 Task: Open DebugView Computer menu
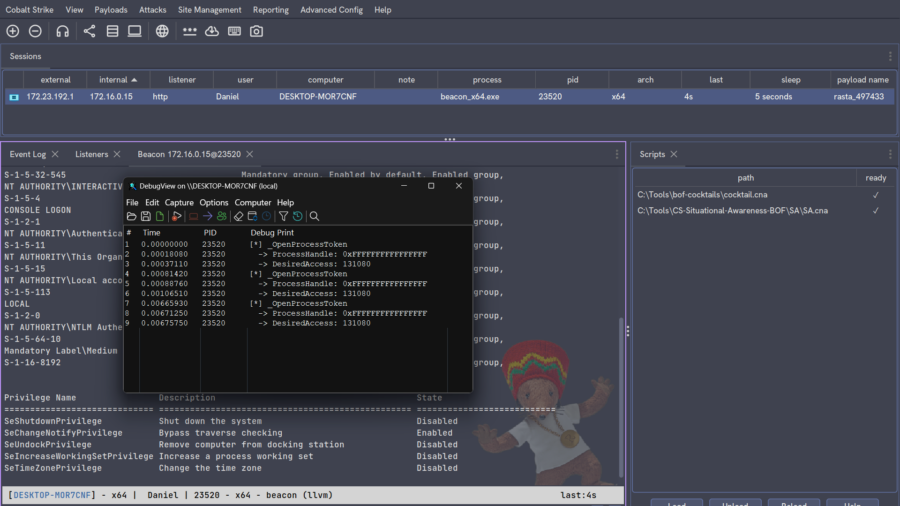click(x=253, y=203)
